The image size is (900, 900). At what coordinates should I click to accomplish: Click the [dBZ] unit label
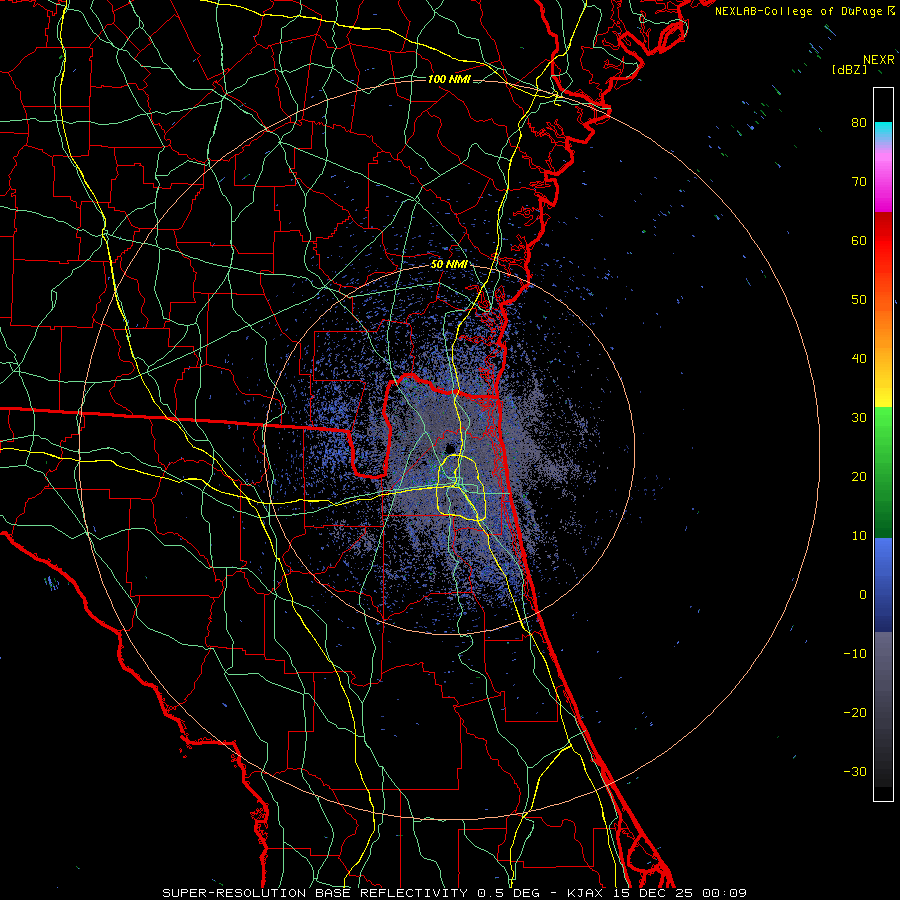click(x=849, y=69)
